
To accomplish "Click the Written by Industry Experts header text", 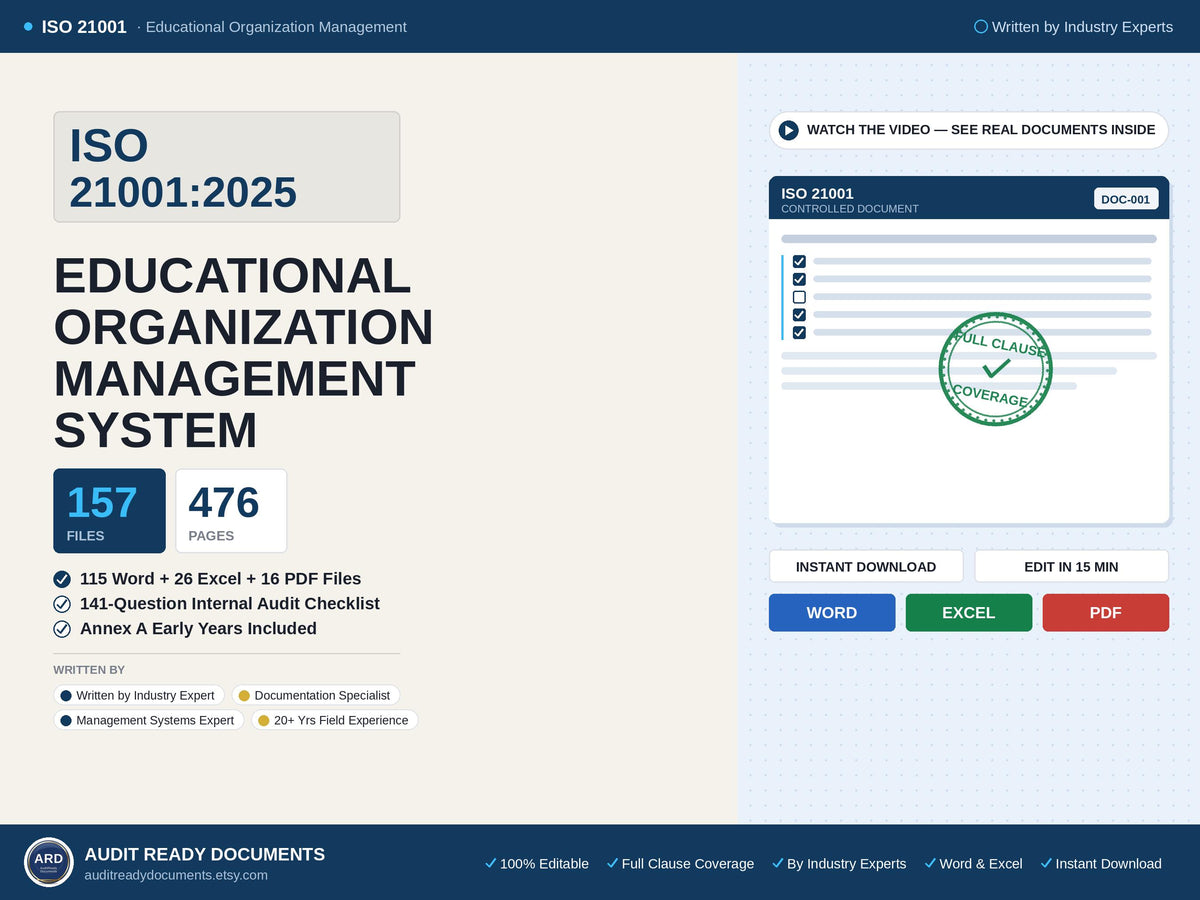I will [1082, 27].
